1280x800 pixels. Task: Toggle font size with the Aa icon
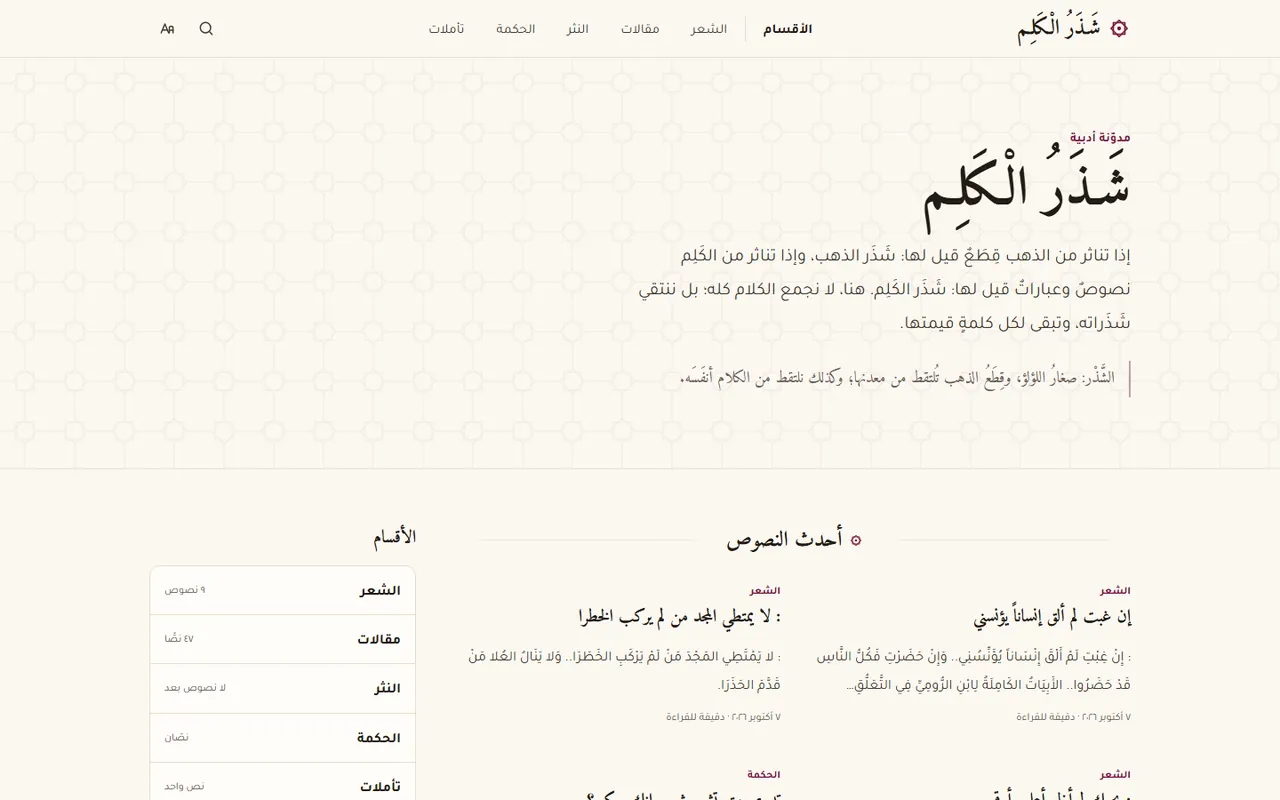click(x=167, y=29)
